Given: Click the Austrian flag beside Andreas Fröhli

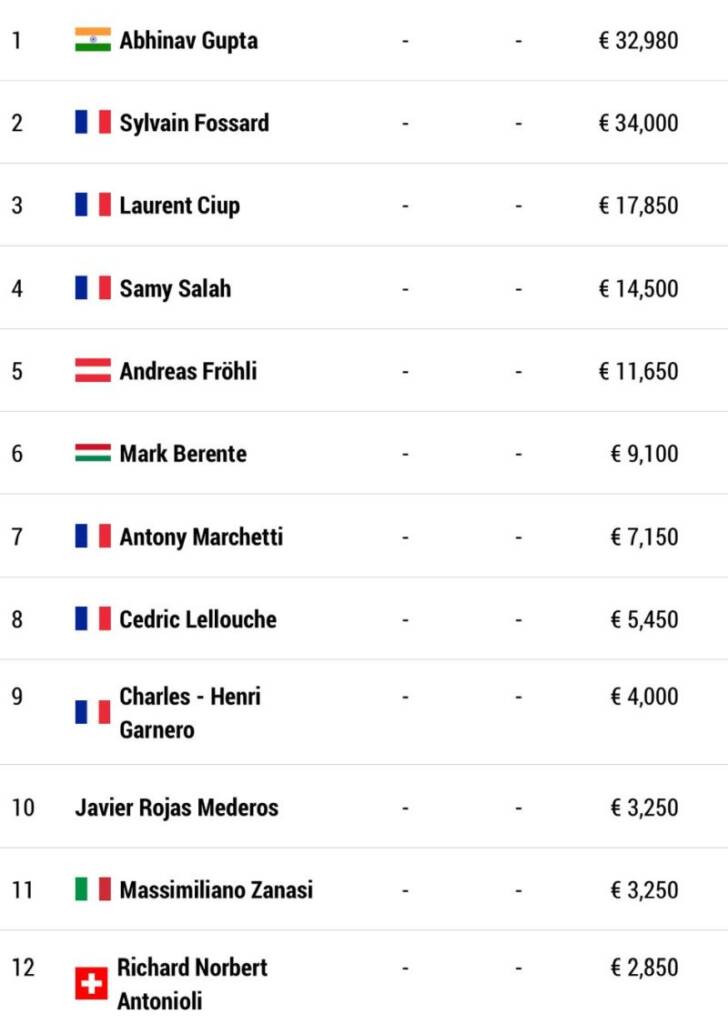Looking at the screenshot, I should tap(93, 370).
